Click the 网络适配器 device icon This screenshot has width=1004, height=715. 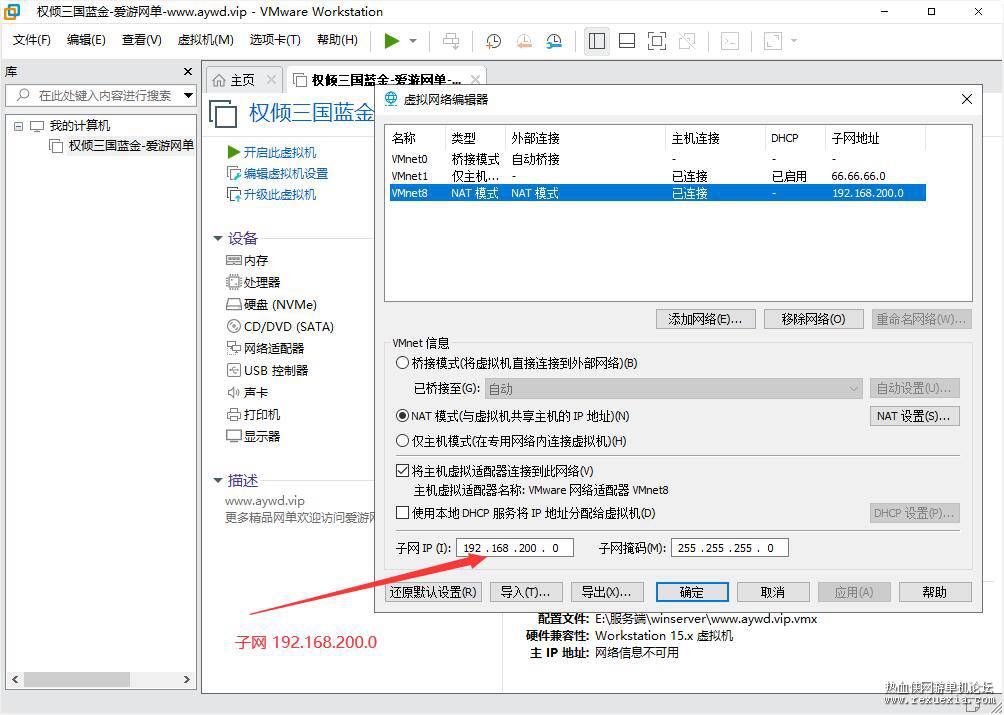click(233, 348)
